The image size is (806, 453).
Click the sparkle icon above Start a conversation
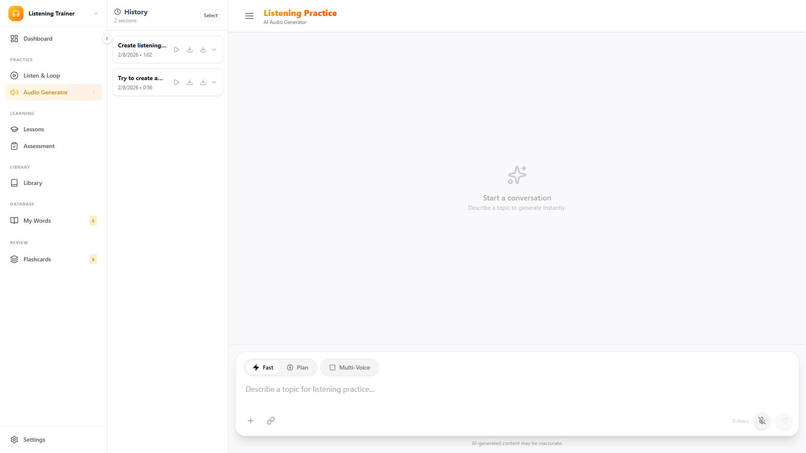(517, 175)
